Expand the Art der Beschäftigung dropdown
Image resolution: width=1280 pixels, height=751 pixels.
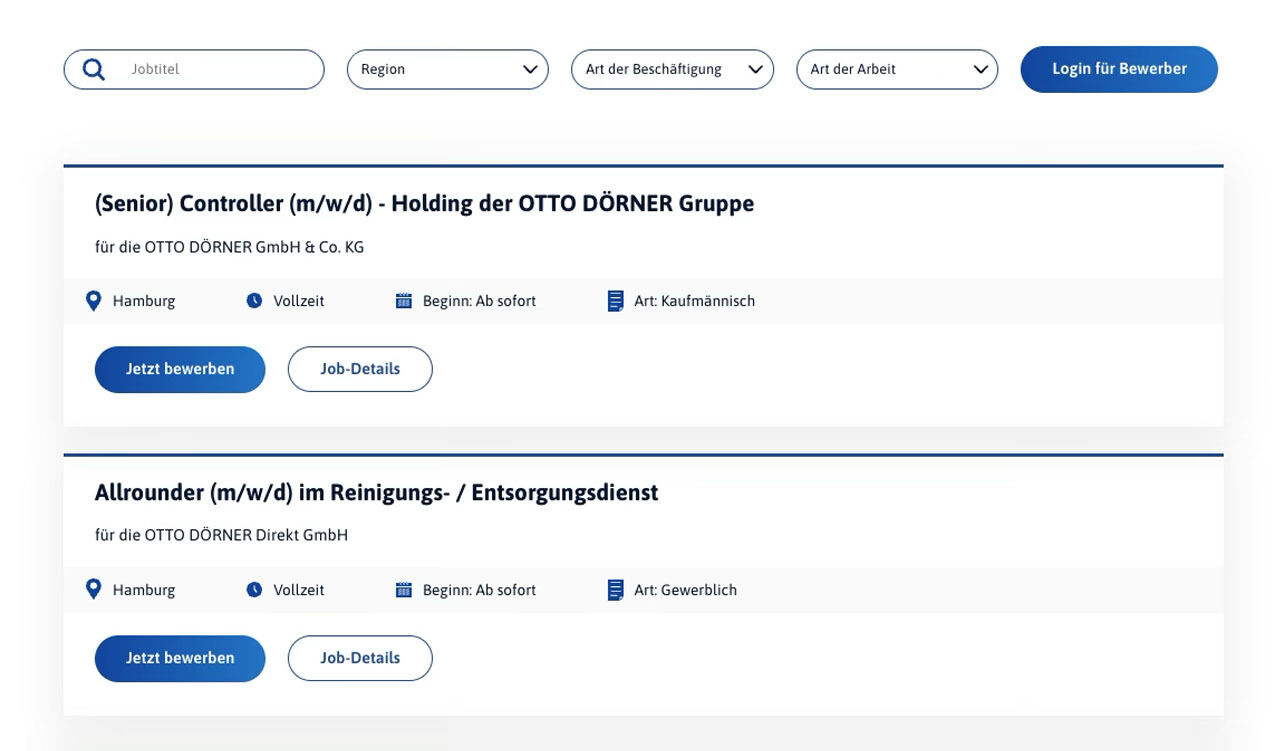click(x=673, y=70)
